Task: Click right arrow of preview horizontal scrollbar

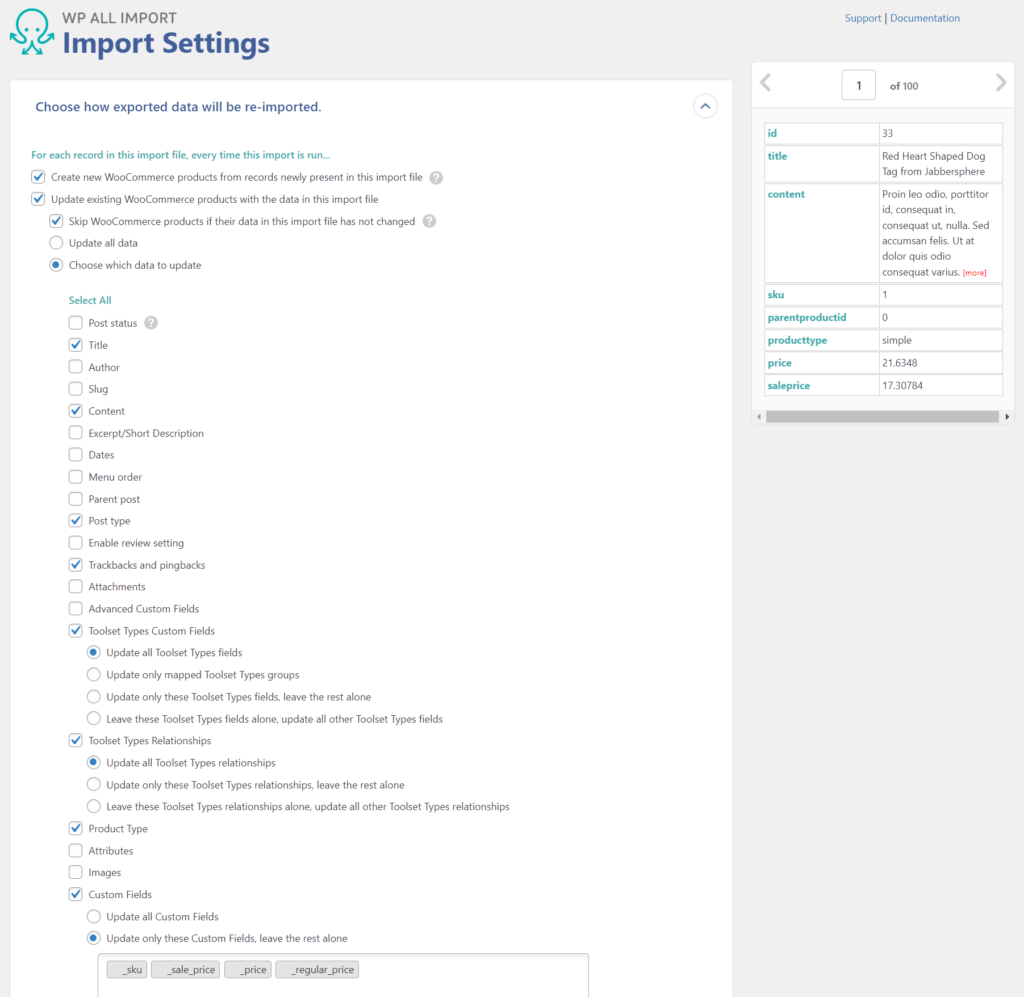Action: click(1007, 417)
